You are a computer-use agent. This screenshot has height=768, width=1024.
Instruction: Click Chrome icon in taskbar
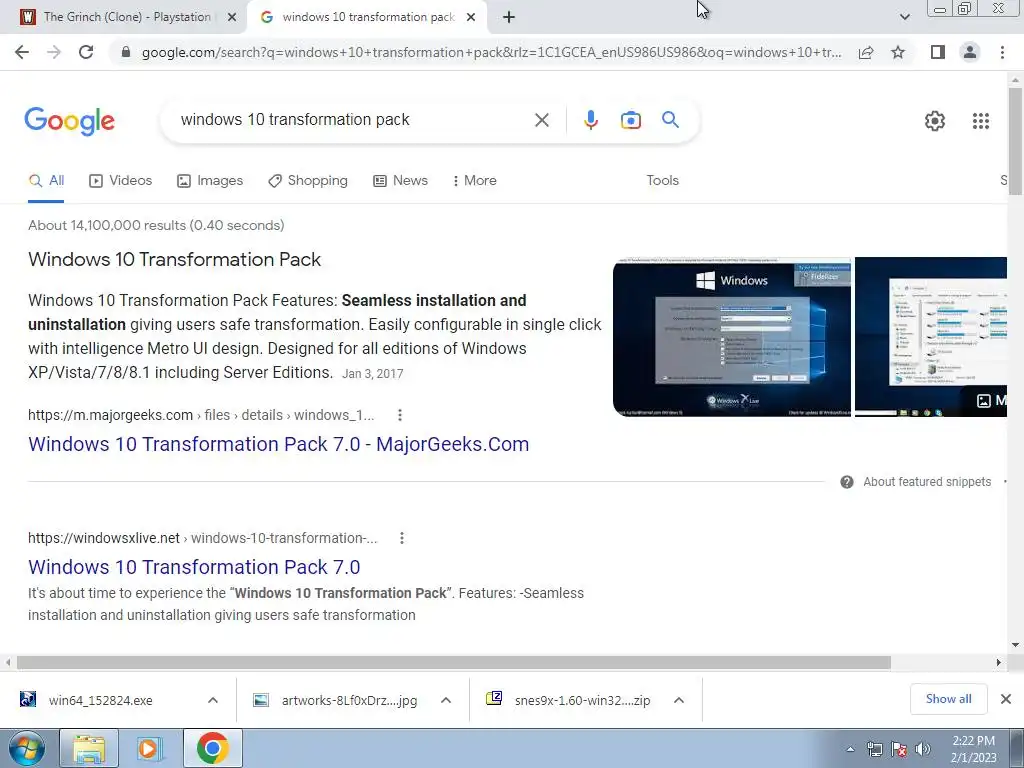[212, 748]
